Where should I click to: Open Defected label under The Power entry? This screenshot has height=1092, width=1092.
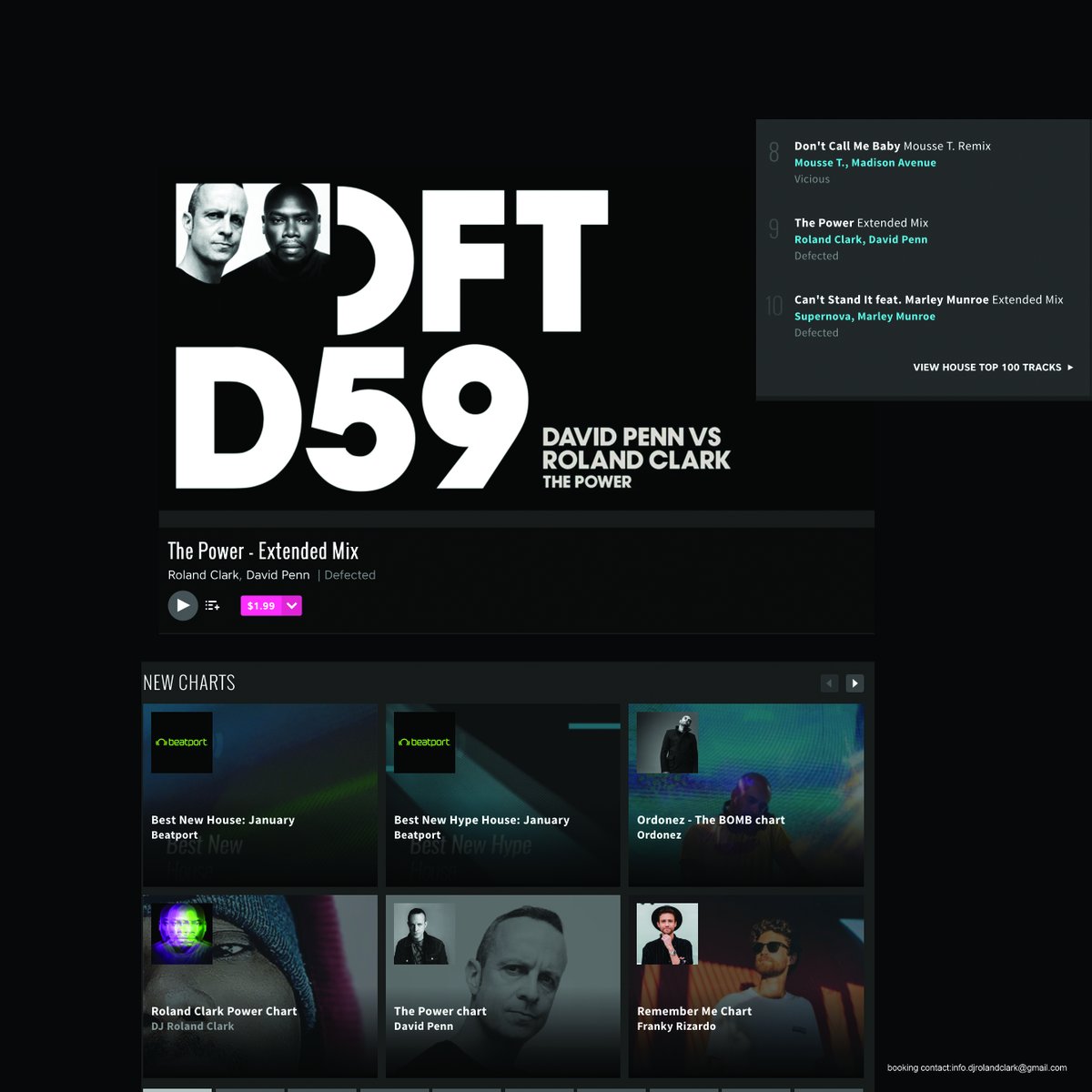[816, 257]
